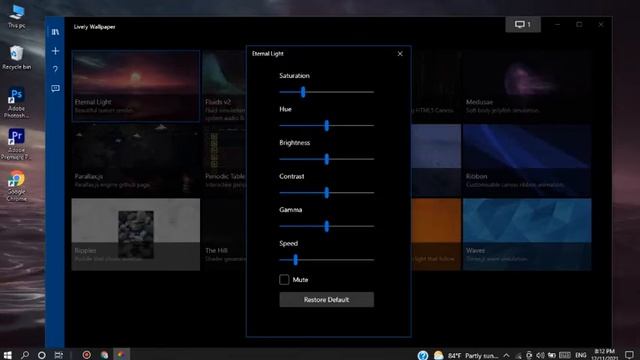Expand the hidden system tray icons
Image resolution: width=640 pixels, height=360 pixels.
tap(506, 356)
